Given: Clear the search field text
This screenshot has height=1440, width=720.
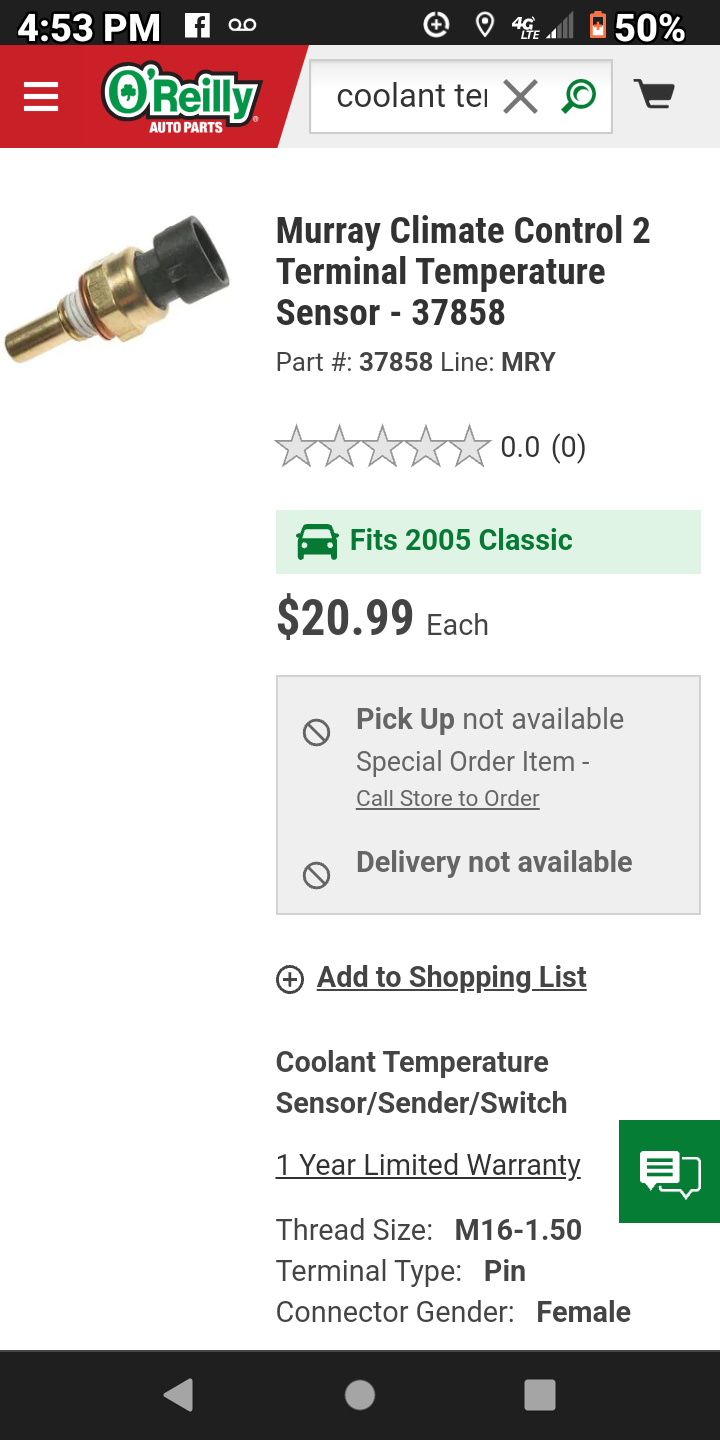Looking at the screenshot, I should click(x=520, y=97).
